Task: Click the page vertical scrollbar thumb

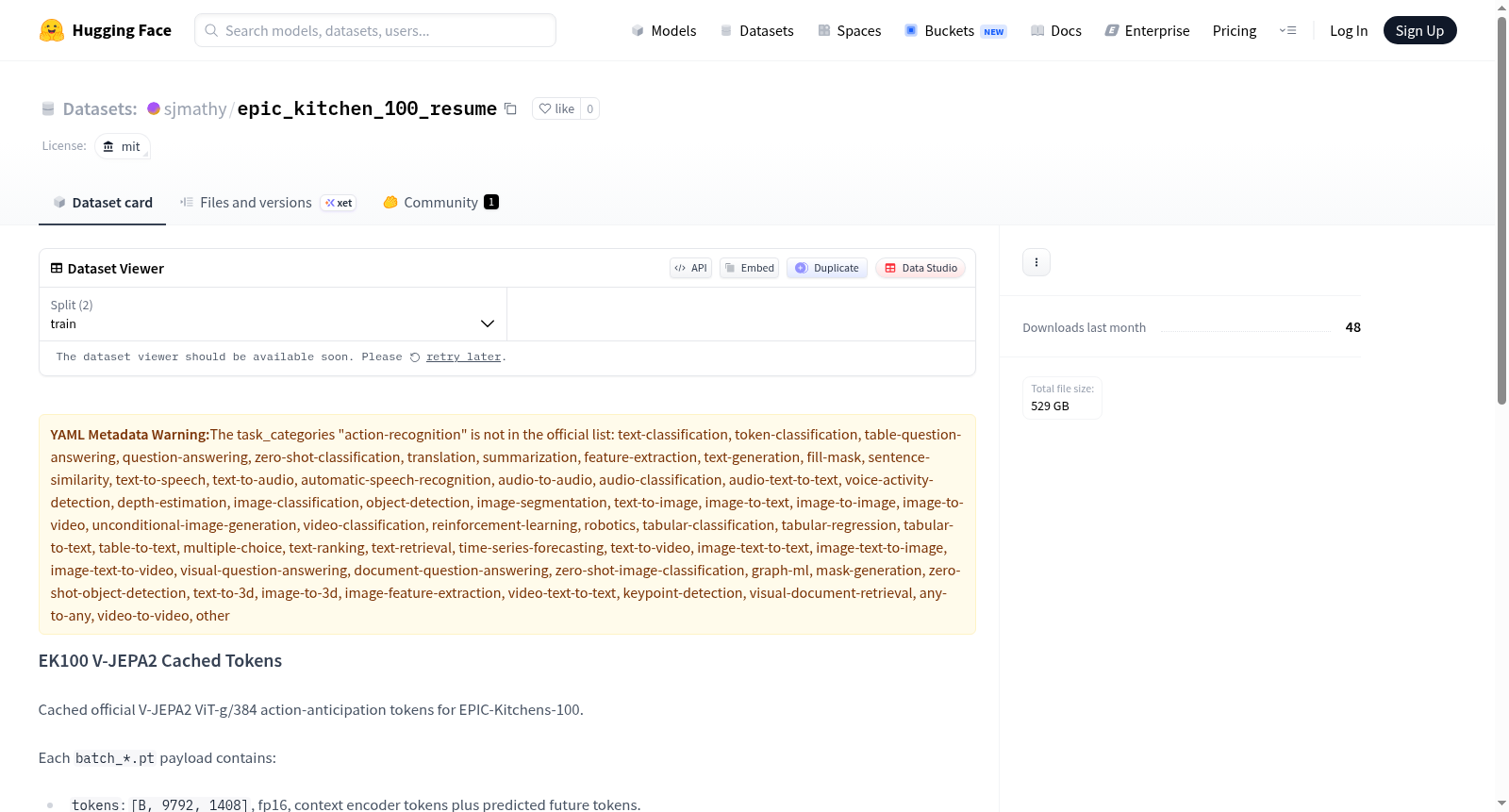Action: click(1501, 212)
